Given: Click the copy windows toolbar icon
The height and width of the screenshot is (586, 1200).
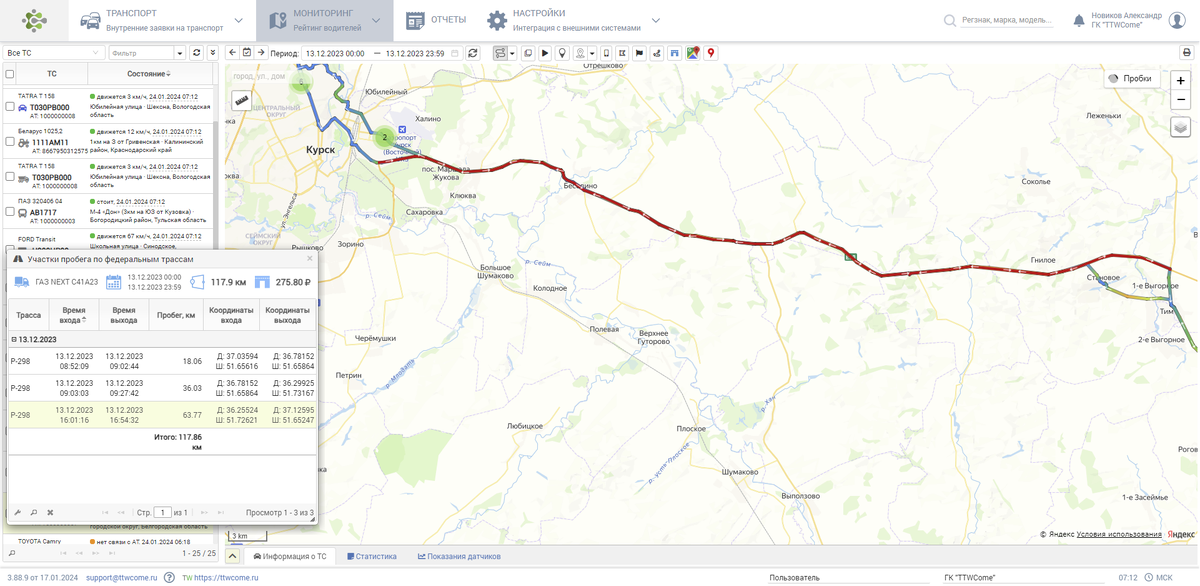Looking at the screenshot, I should (527, 52).
